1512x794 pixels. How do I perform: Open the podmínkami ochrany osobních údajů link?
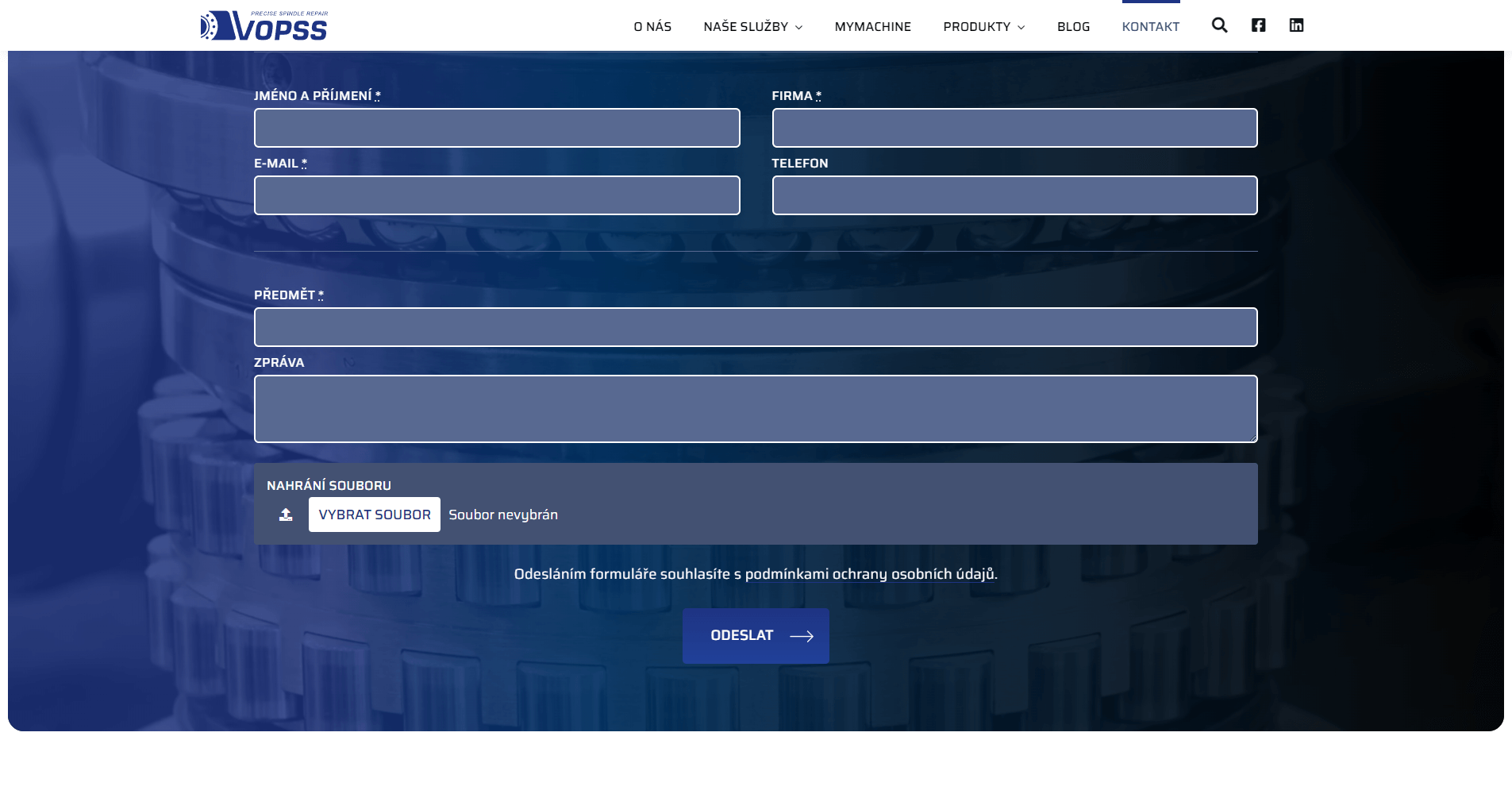[870, 574]
